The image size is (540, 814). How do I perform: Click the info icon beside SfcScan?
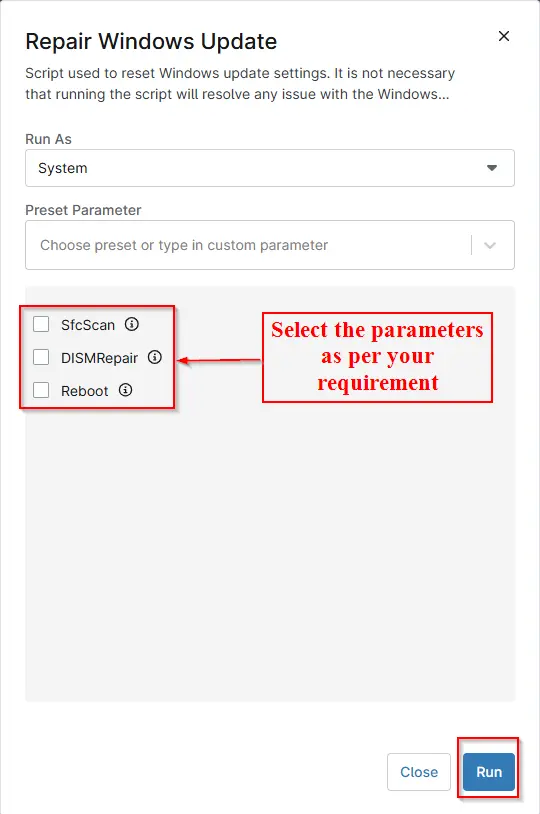point(132,324)
